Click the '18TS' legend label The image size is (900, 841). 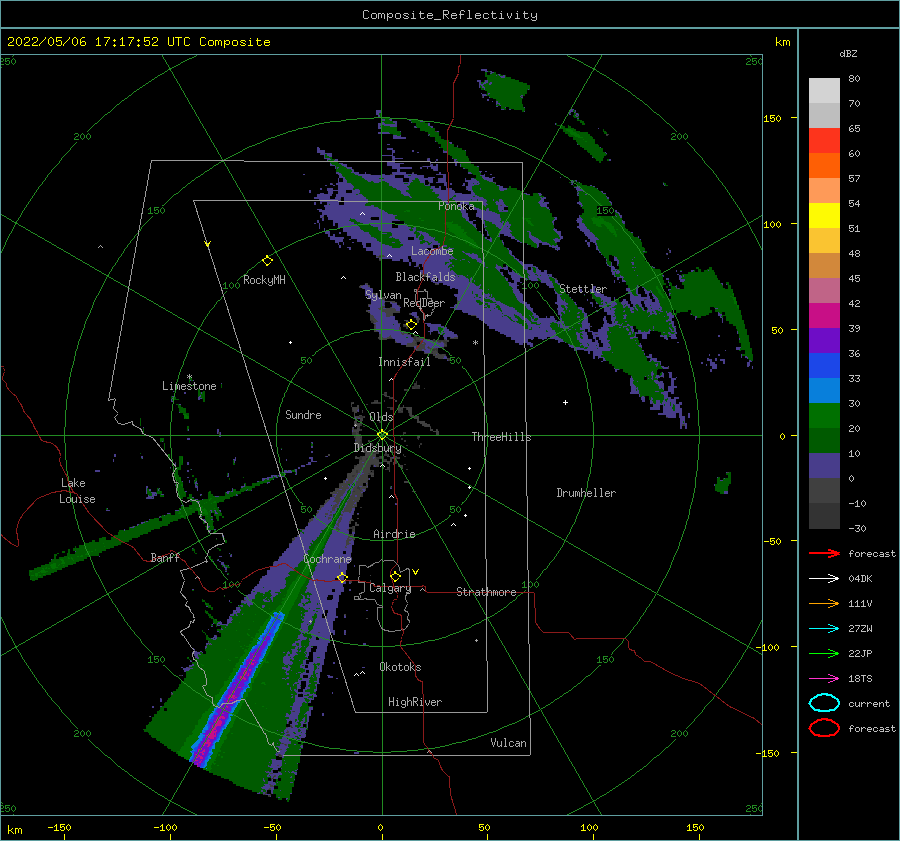click(x=860, y=679)
